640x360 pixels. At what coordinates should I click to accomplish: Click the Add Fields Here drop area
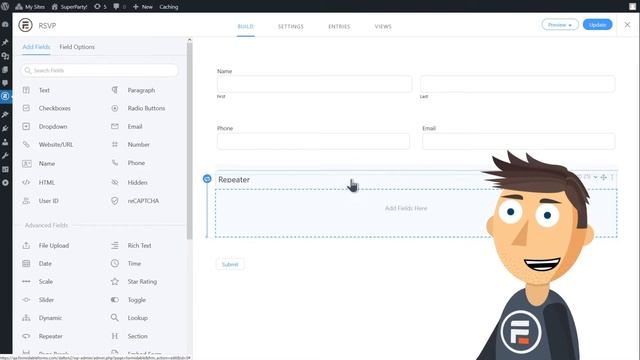coord(416,213)
